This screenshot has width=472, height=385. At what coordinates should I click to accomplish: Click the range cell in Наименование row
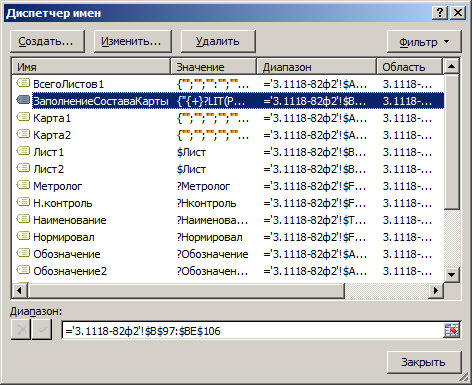[315, 220]
